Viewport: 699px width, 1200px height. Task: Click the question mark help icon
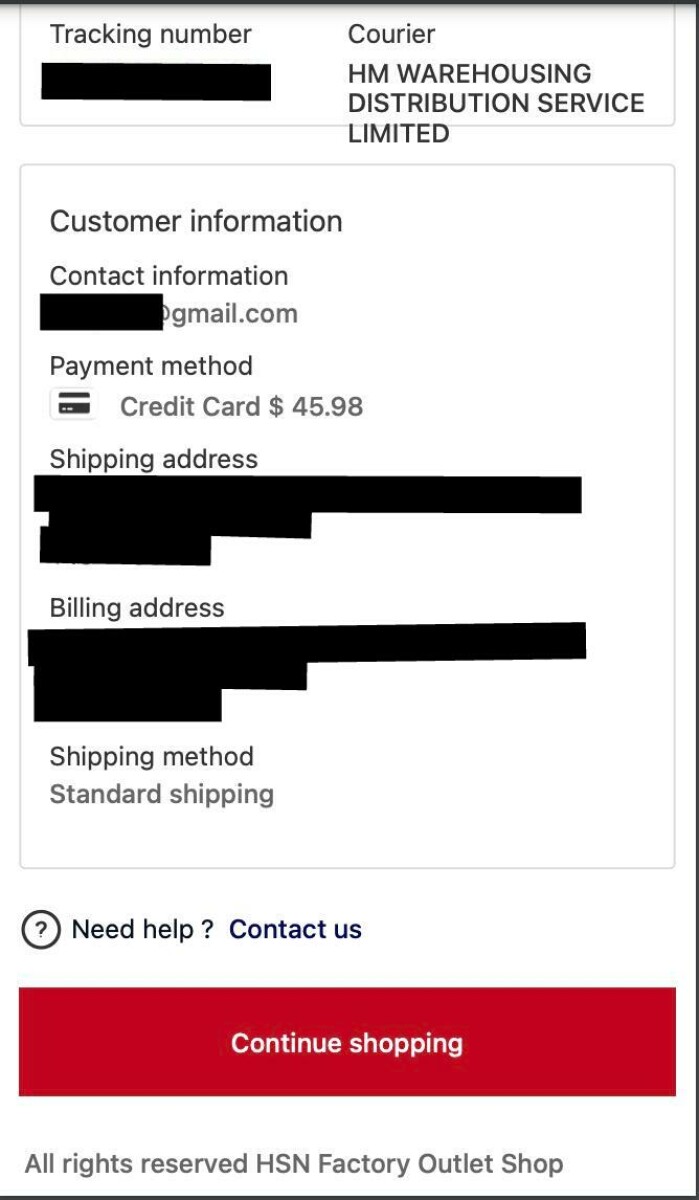pos(40,930)
